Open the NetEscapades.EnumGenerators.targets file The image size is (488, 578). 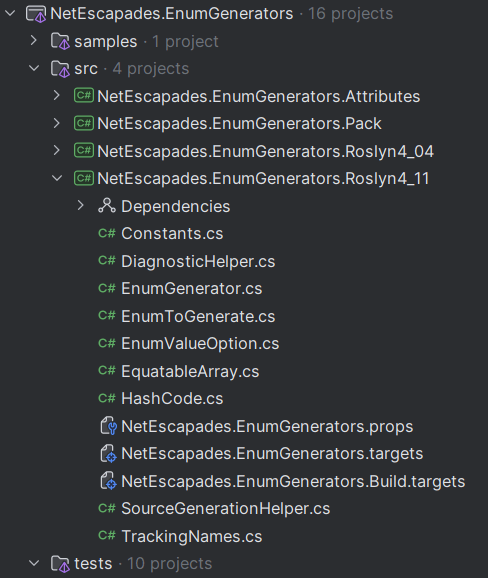coord(272,454)
